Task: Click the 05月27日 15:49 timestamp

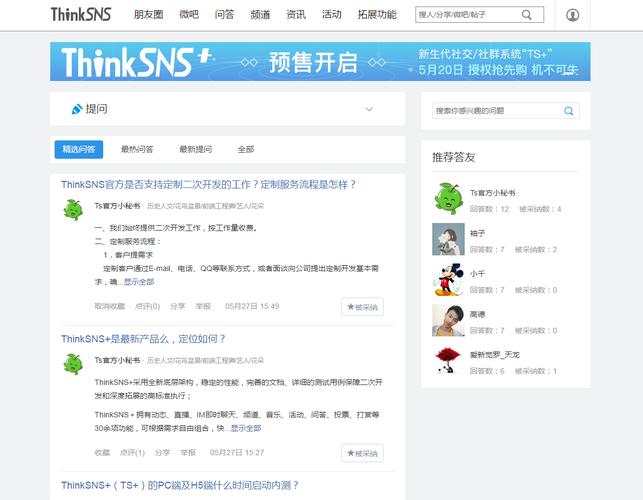Action: point(252,306)
